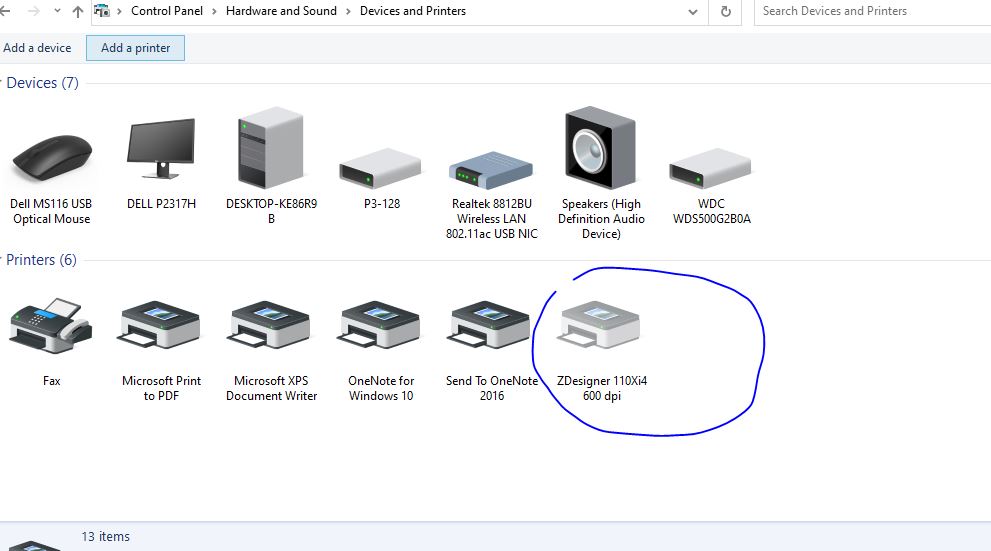Screen dimensions: 991x551
Task: Open the recent locations dropdown arrow
Action: (58, 11)
